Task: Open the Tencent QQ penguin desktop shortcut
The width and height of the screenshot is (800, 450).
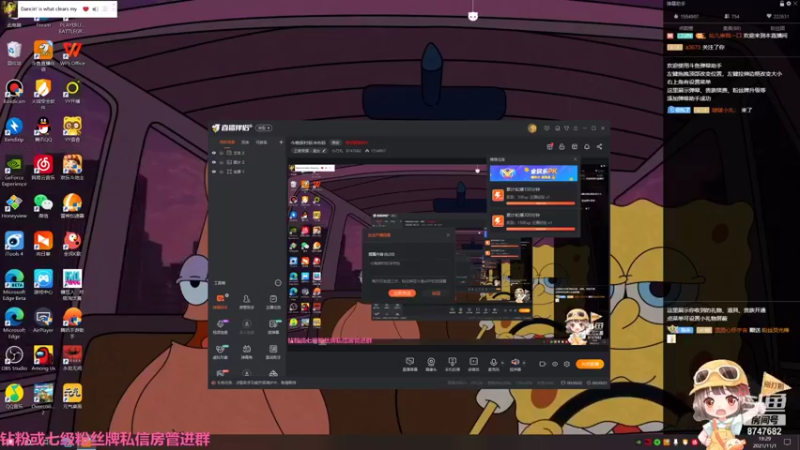Action: pos(43,130)
